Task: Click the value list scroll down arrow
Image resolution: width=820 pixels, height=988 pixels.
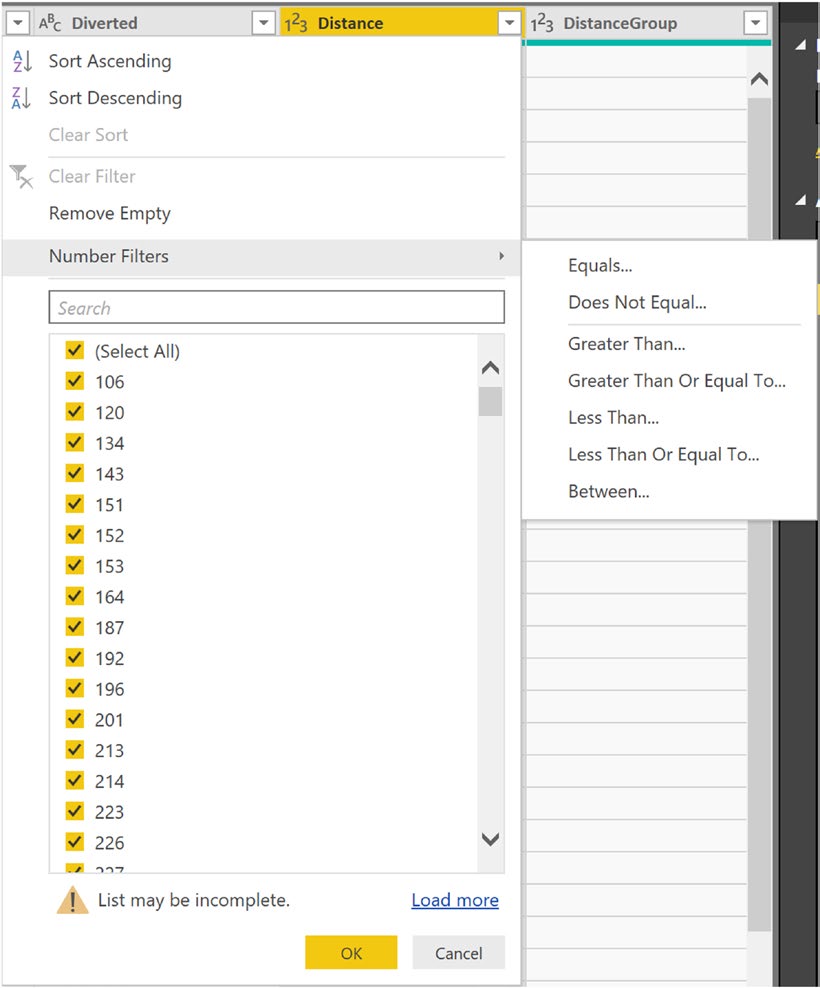Action: click(x=490, y=839)
